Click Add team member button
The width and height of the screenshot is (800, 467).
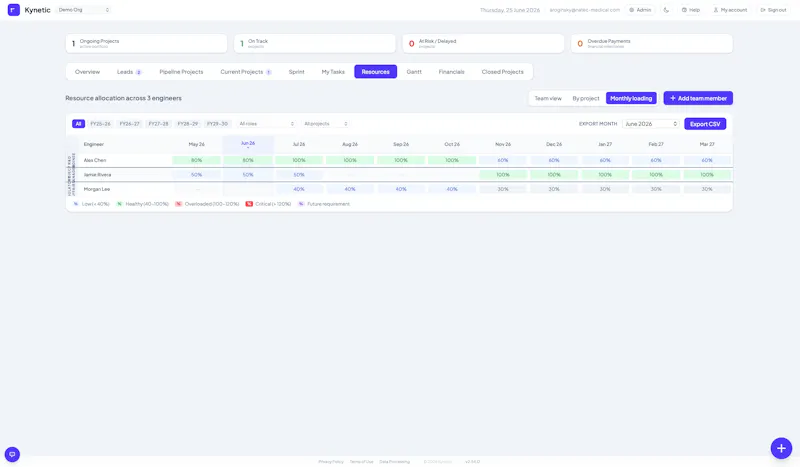tap(698, 98)
